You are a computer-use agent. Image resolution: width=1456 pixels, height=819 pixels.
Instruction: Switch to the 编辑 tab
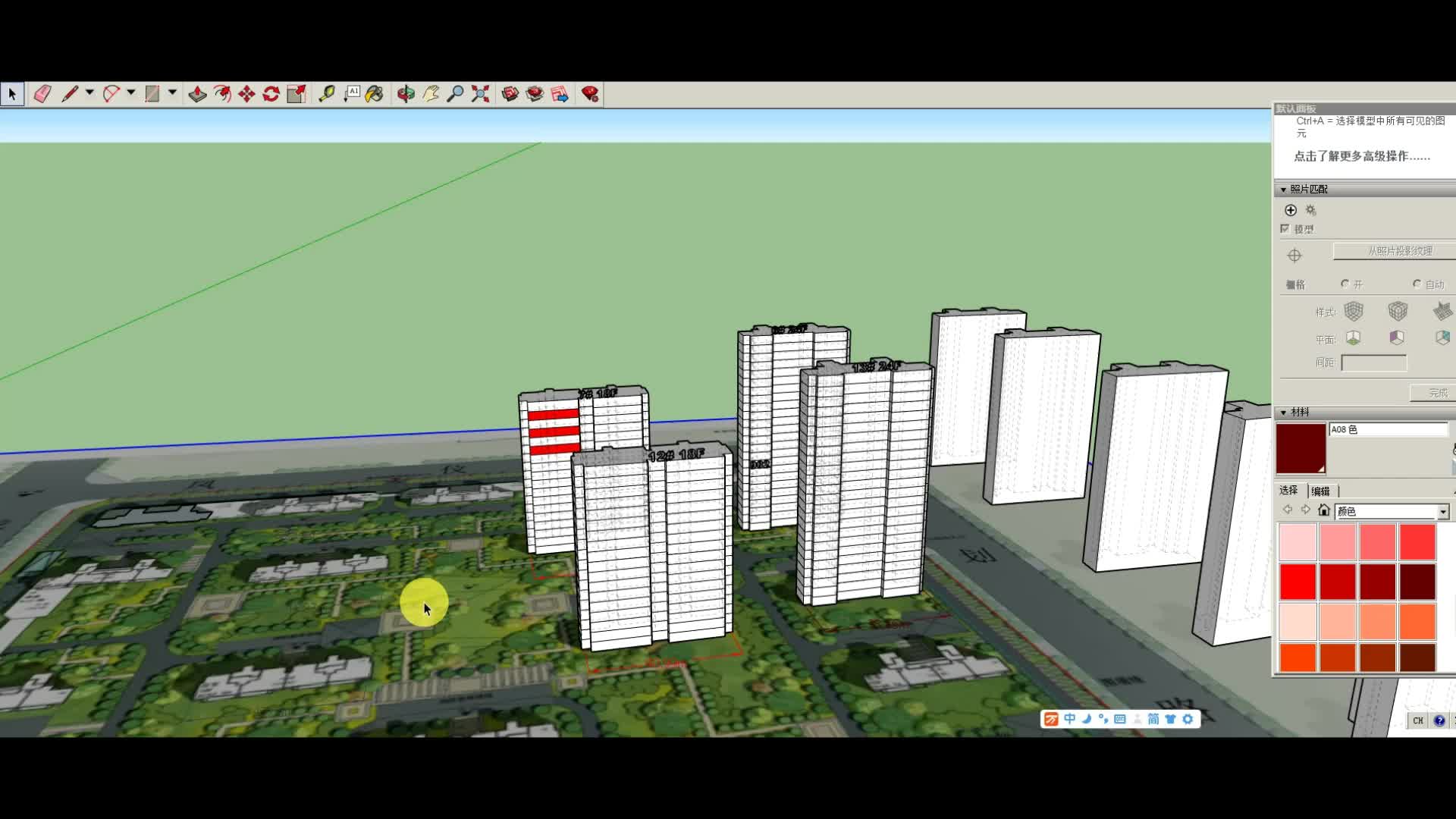pos(1321,491)
